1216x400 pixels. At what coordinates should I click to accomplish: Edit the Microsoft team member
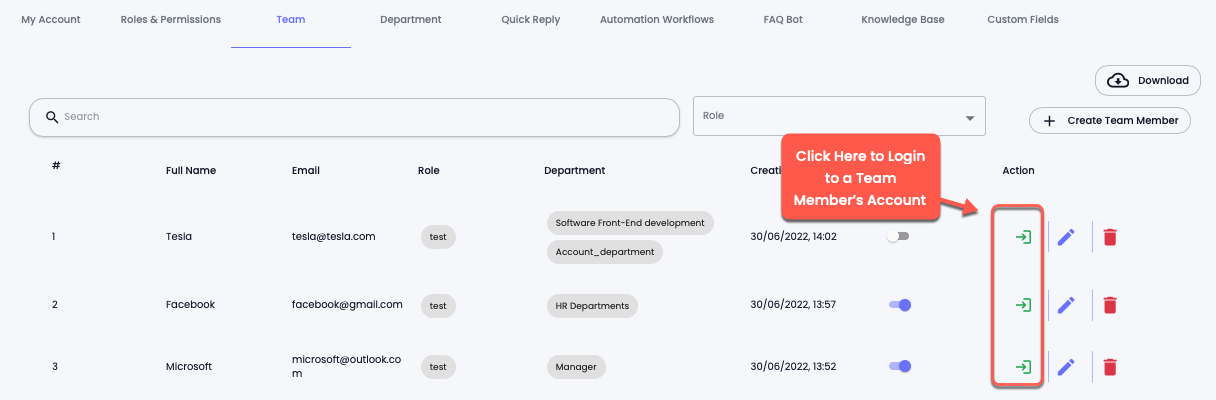pos(1066,367)
